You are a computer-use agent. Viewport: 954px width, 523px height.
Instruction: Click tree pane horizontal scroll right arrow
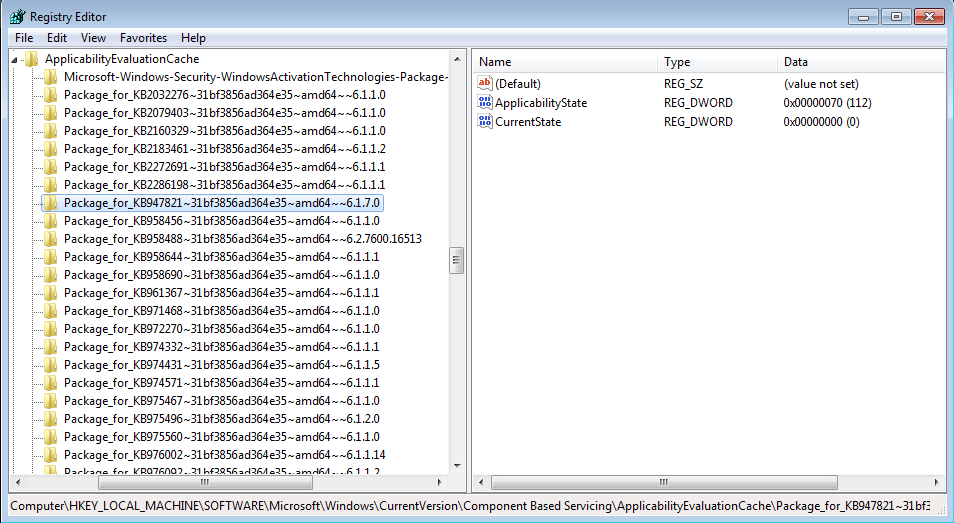tap(439, 482)
